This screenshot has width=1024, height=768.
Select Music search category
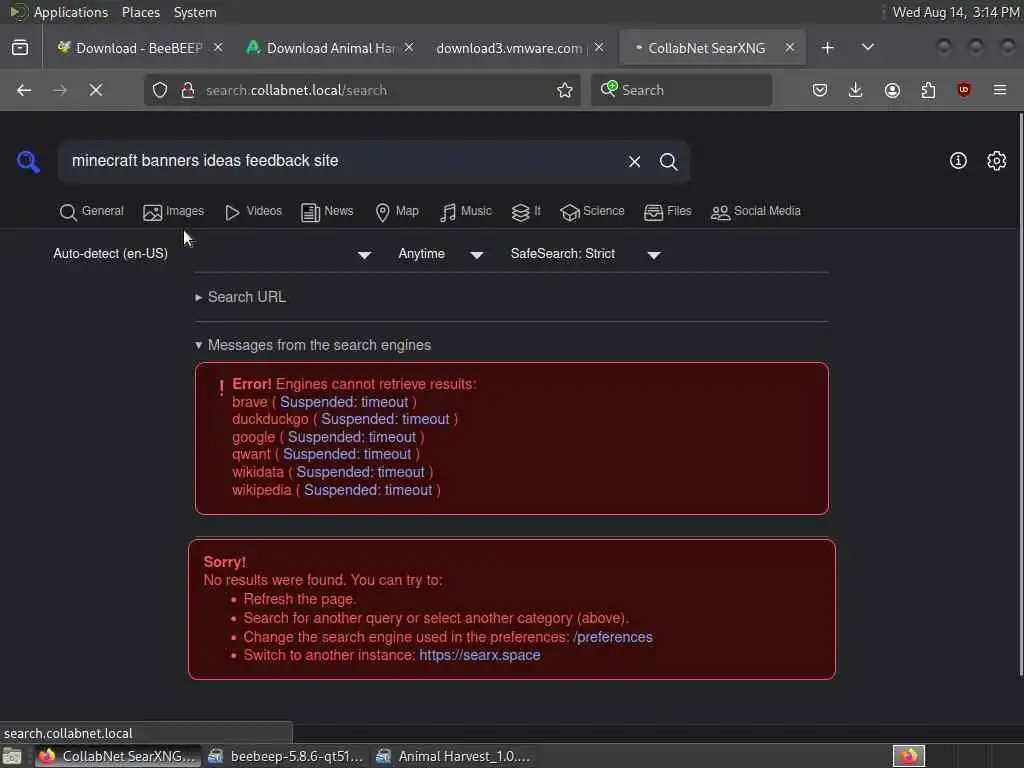tap(466, 212)
